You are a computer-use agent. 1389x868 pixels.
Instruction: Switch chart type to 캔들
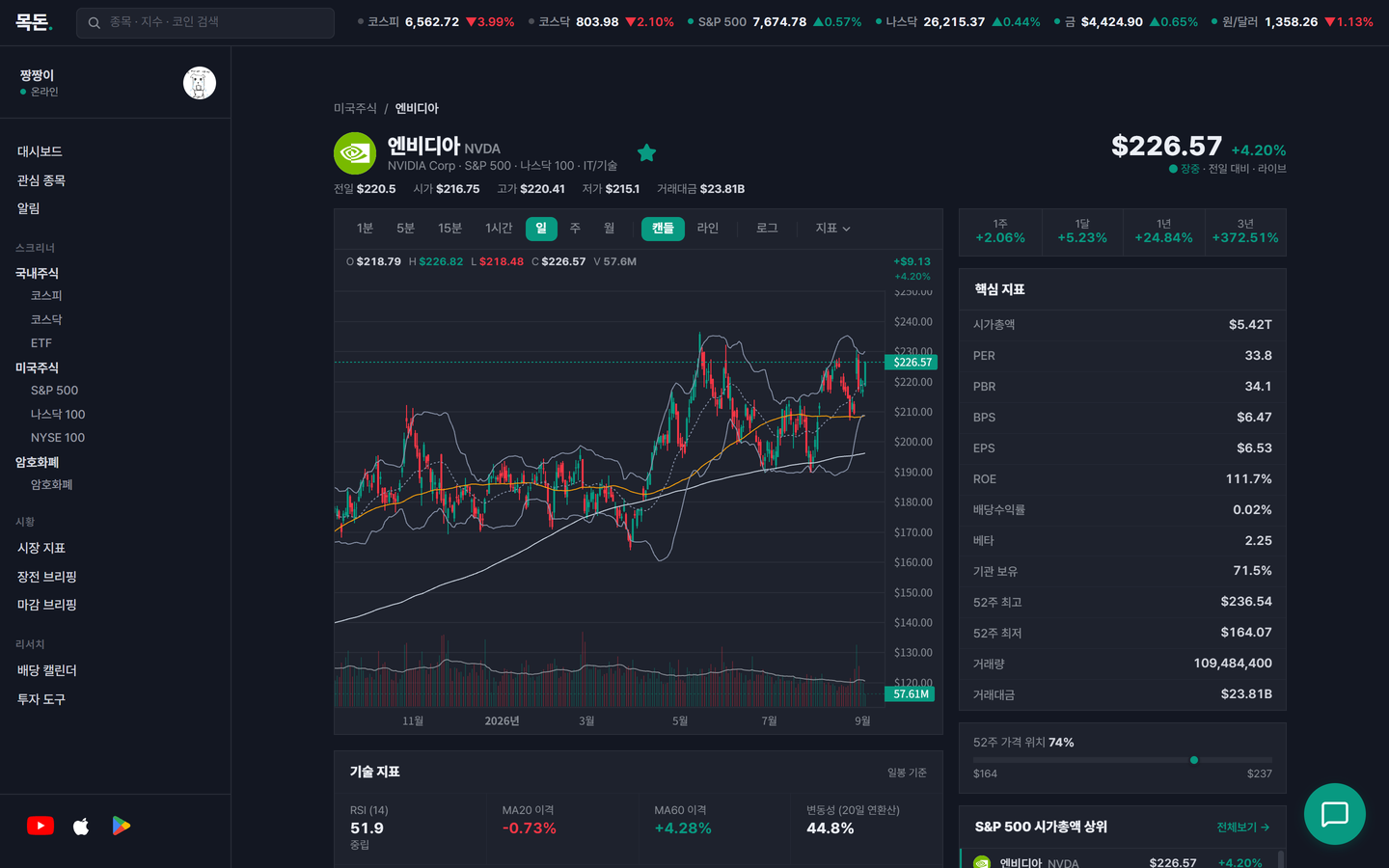point(663,229)
